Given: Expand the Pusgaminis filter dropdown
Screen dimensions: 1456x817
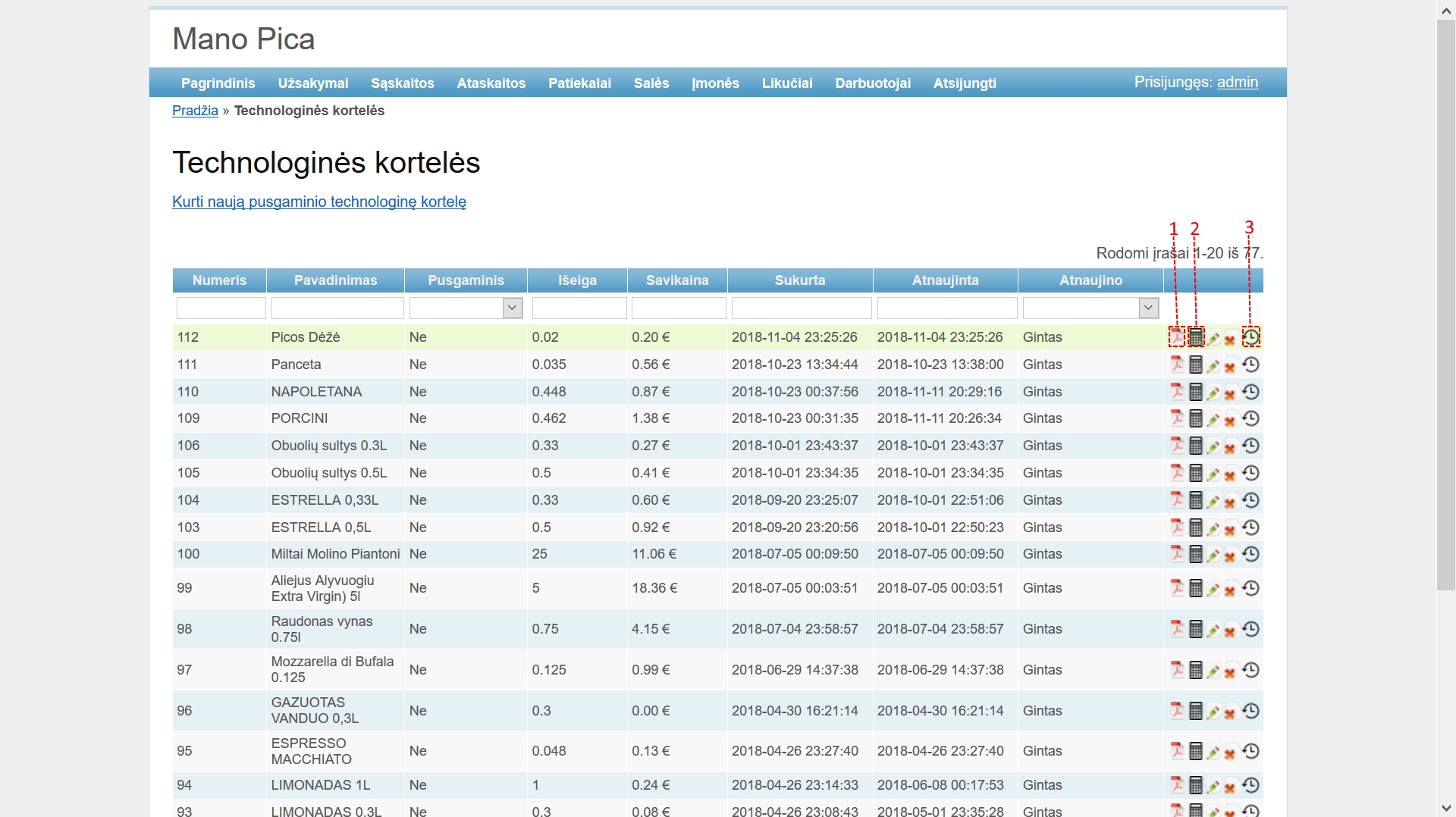Looking at the screenshot, I should coord(513,308).
